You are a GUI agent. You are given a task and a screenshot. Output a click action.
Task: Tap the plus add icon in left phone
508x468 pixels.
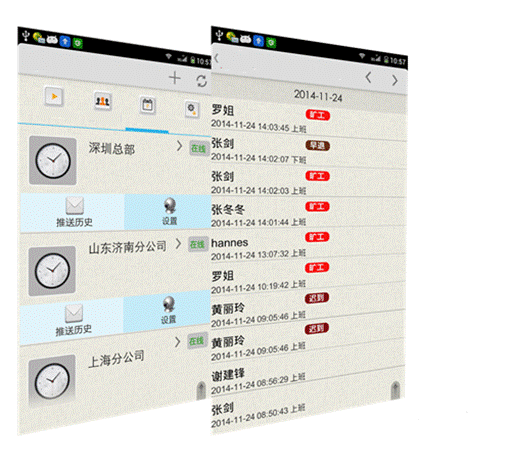tap(175, 78)
